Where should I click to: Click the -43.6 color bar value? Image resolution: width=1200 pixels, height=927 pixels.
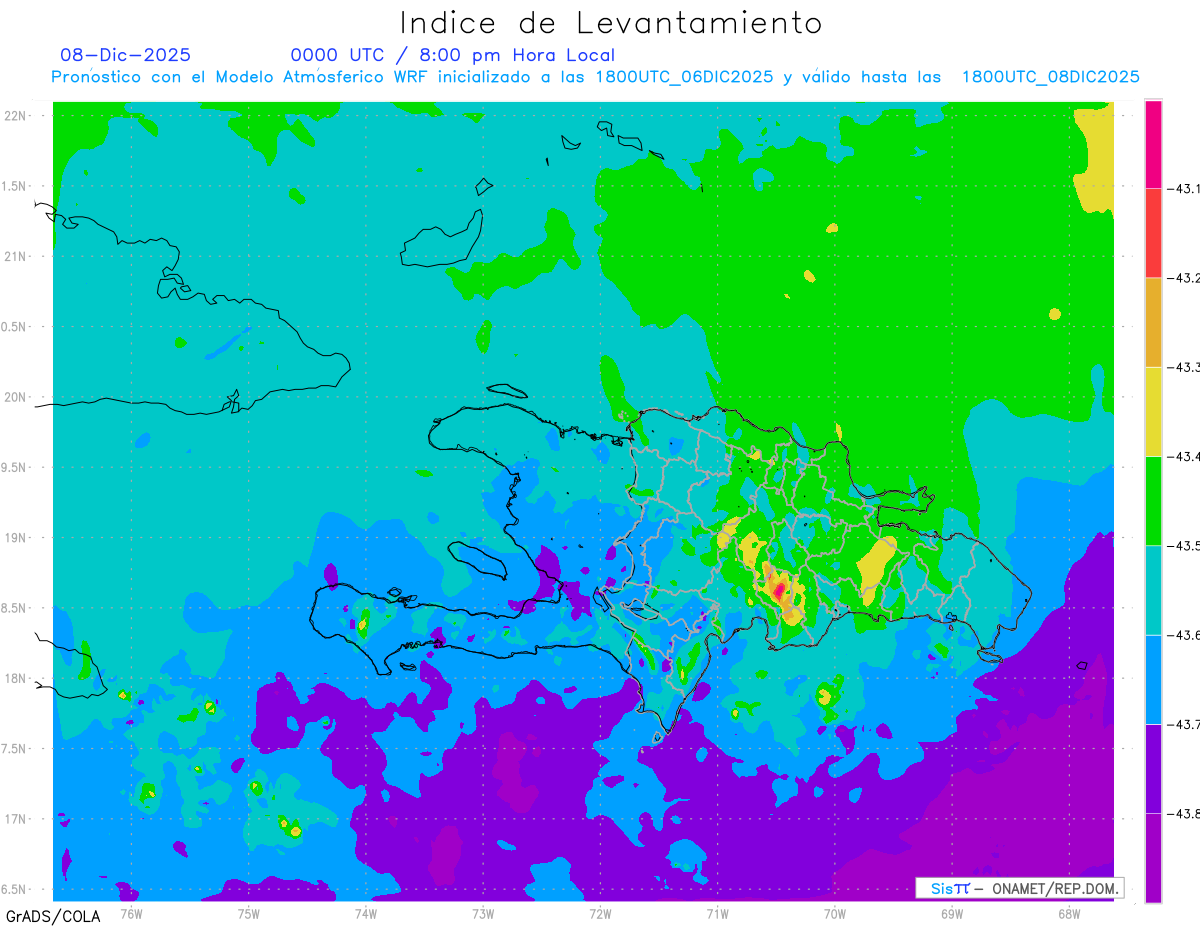coord(1183,635)
